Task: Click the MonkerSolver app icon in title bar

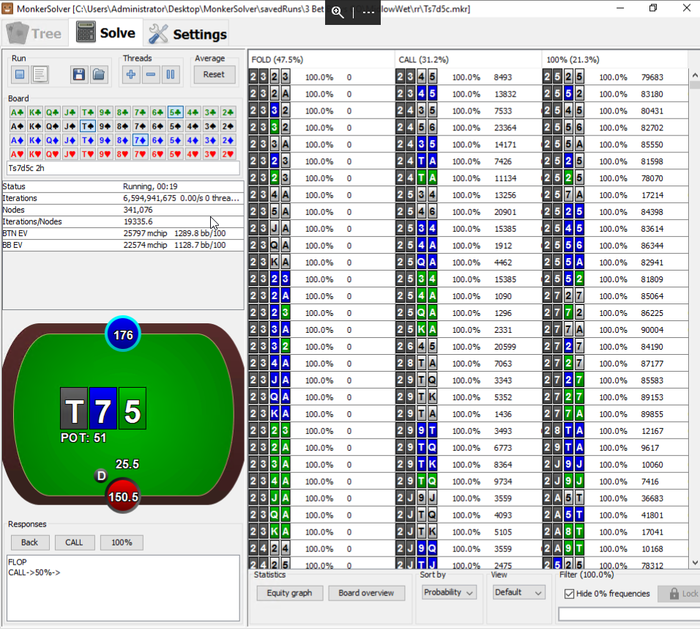Action: [x=7, y=8]
